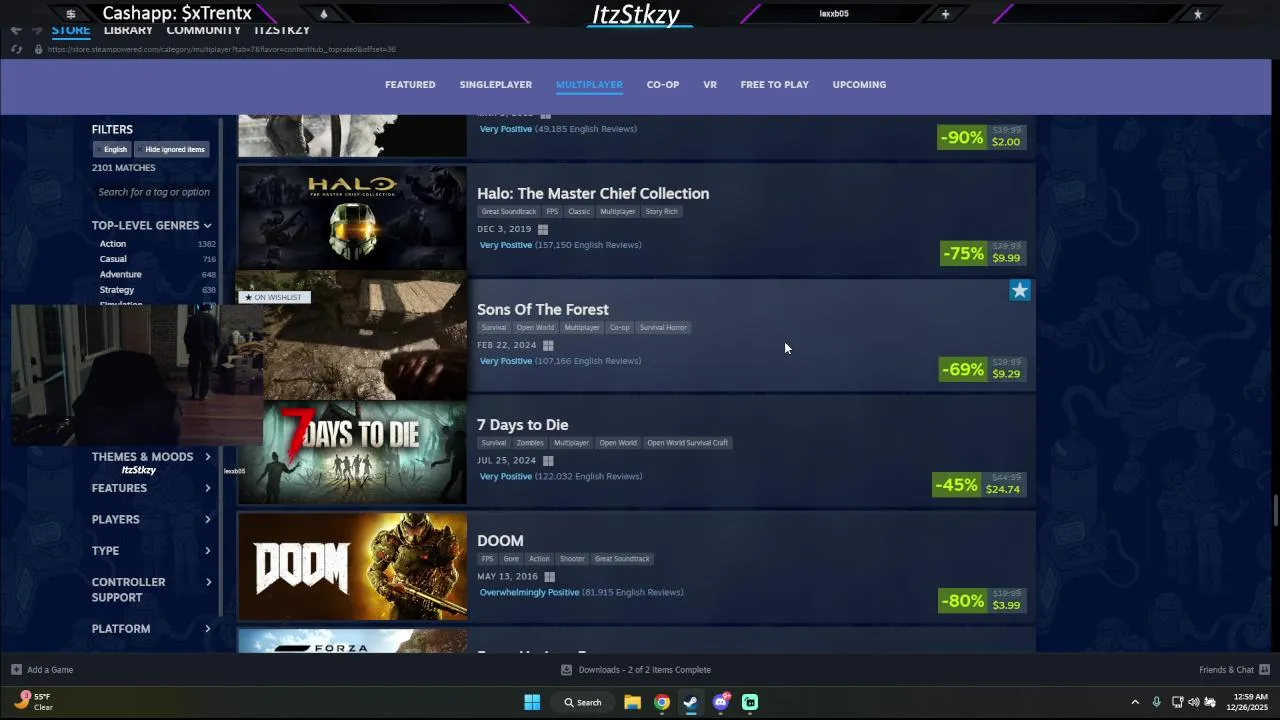Open the Steam Library menu
The width and height of the screenshot is (1280, 720).
(x=128, y=30)
